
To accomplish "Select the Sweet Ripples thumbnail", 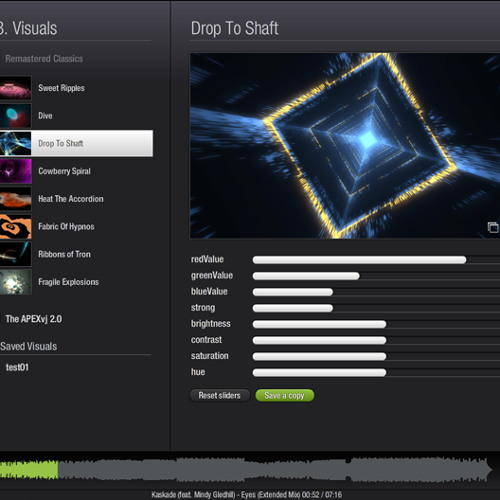I will tap(15, 88).
